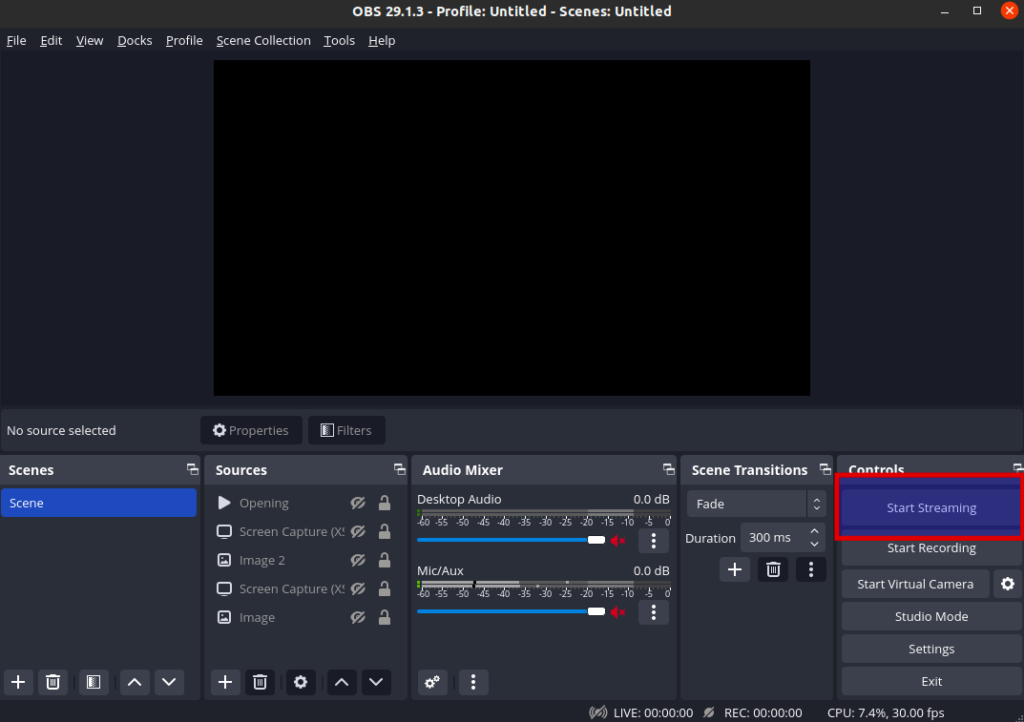
Task: Add a scene transition with plus
Action: point(735,569)
